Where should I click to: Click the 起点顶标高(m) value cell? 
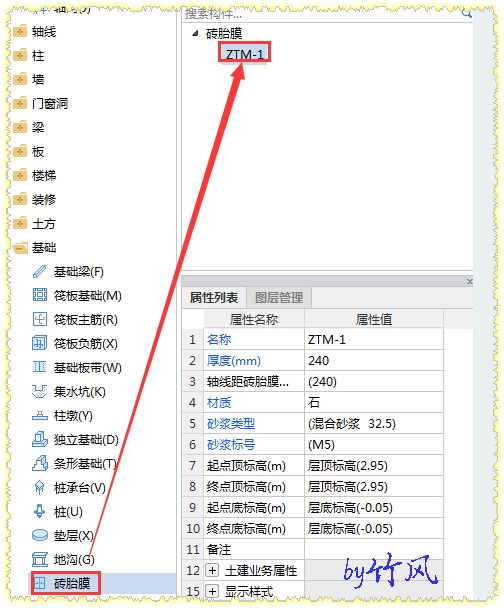(374, 465)
